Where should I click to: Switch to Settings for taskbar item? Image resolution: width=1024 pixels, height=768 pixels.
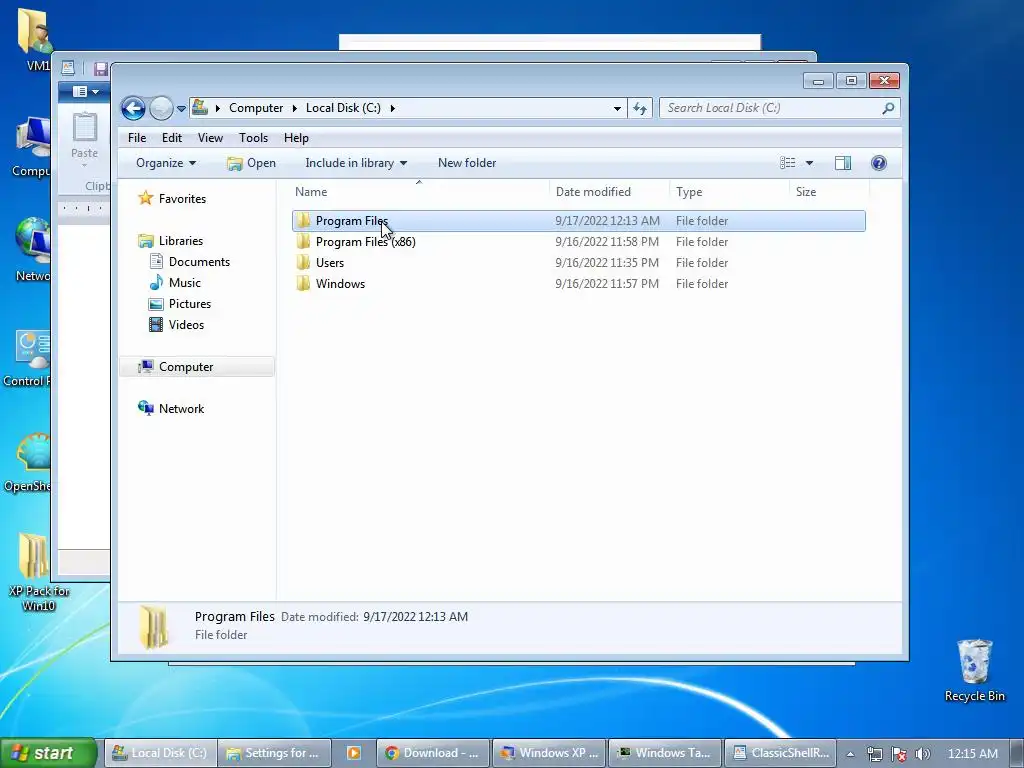coord(274,753)
